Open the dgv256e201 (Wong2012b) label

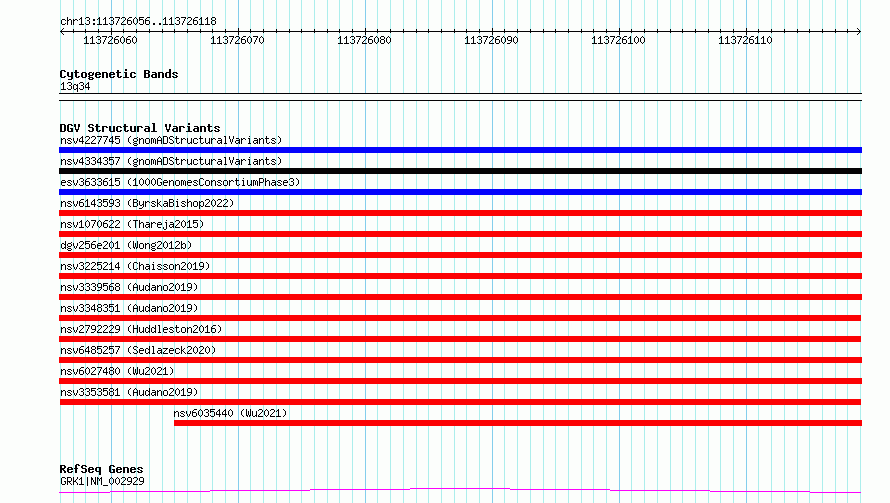126,245
